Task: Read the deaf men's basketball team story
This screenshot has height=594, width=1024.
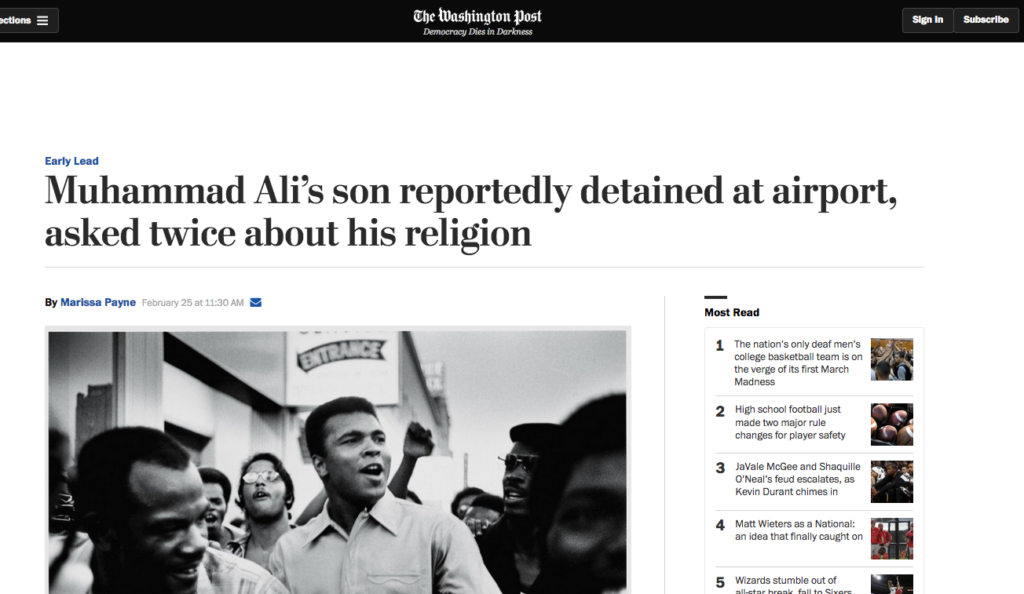Action: pyautogui.click(x=798, y=363)
